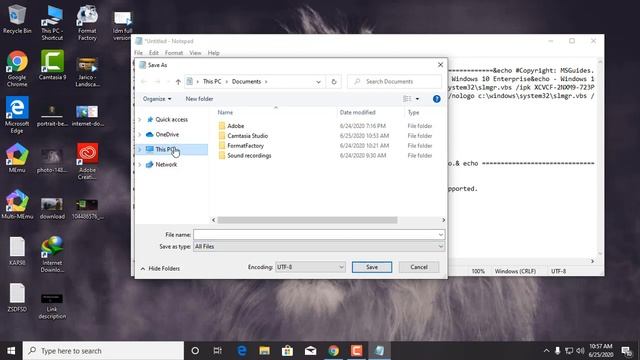The image size is (640, 360).
Task: Open the download image file on the desktop
Action: point(52,209)
